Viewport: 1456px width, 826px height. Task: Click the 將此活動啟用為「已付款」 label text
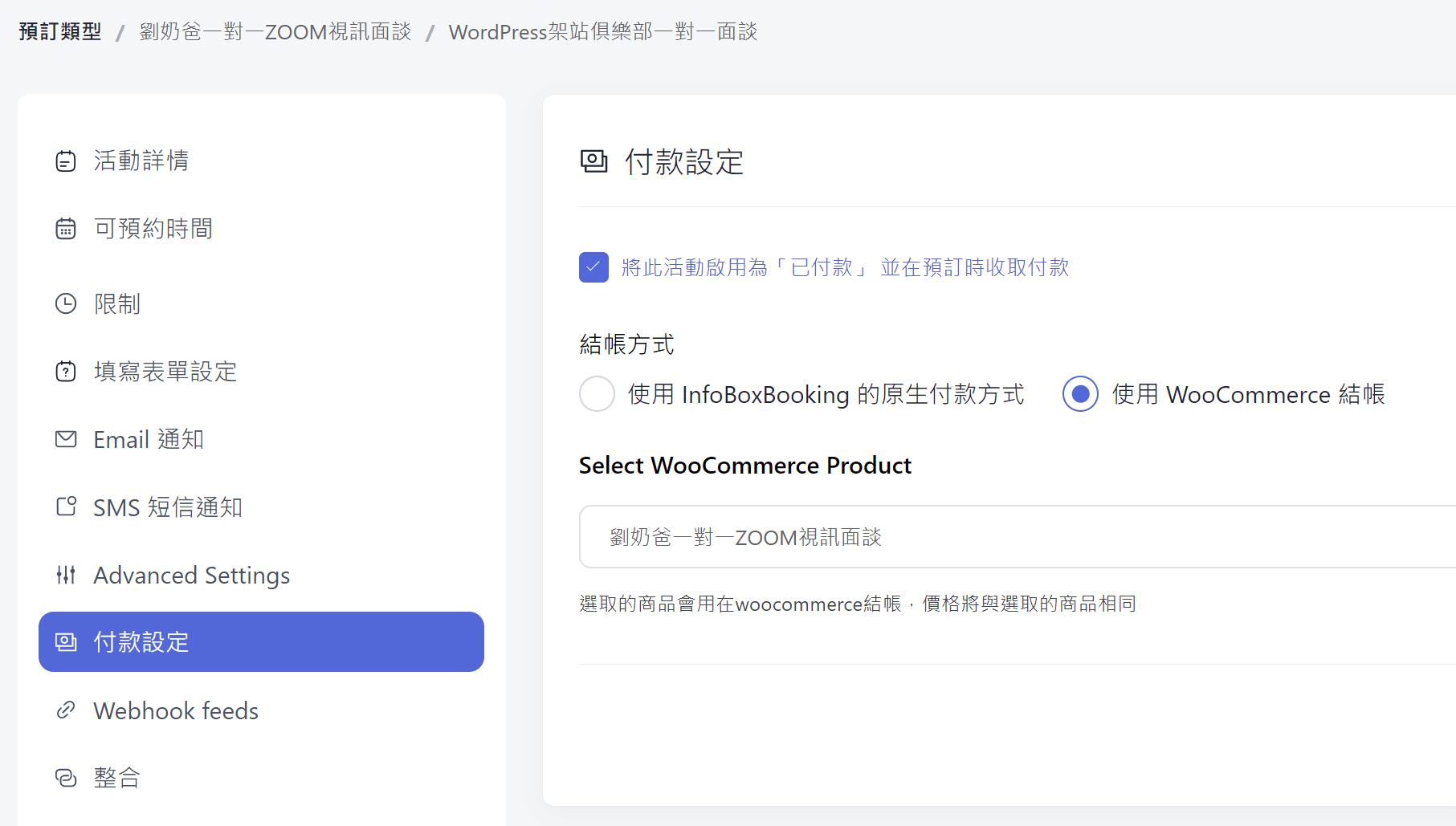pyautogui.click(x=845, y=267)
